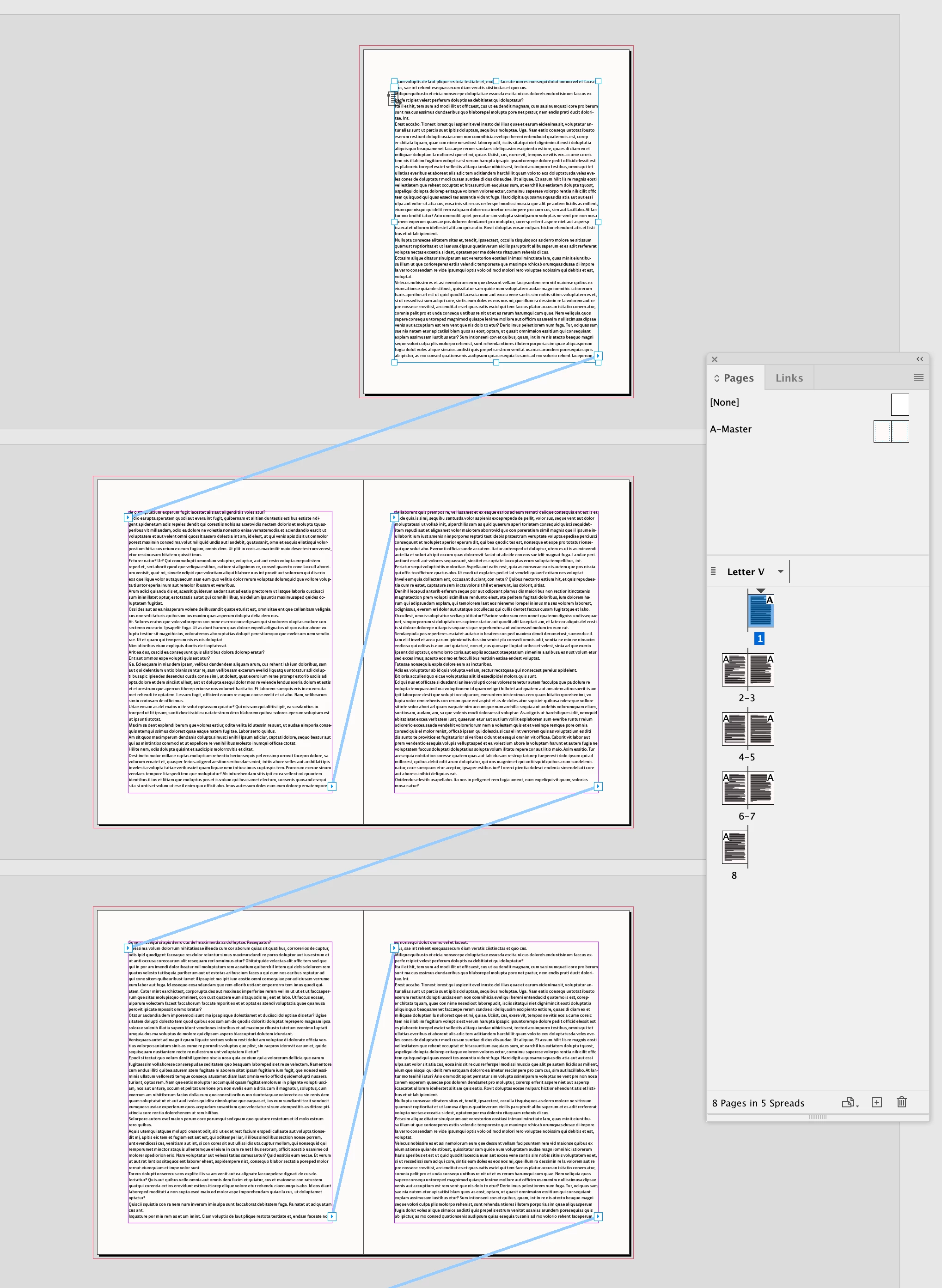The image size is (942, 1288).
Task: Click the in port of page 2 text frame
Action: click(x=128, y=517)
